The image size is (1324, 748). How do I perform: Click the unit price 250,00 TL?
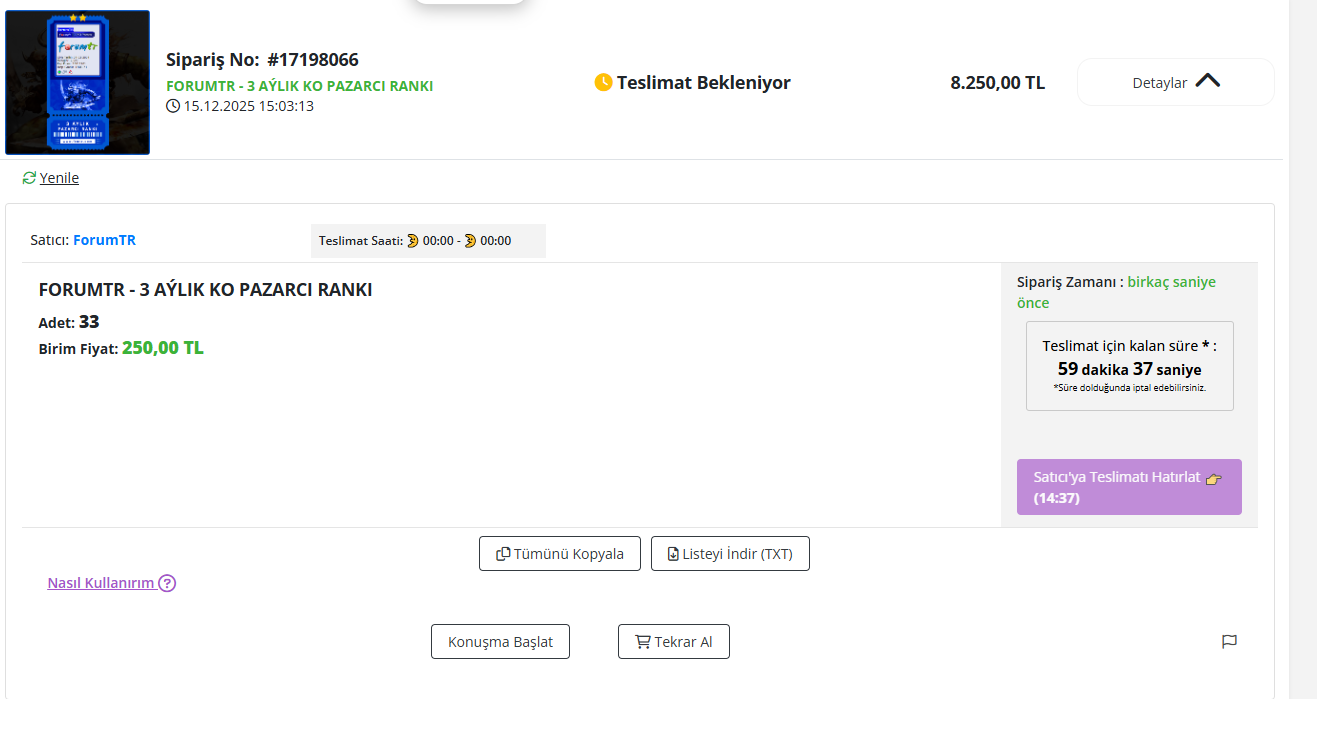pos(163,348)
